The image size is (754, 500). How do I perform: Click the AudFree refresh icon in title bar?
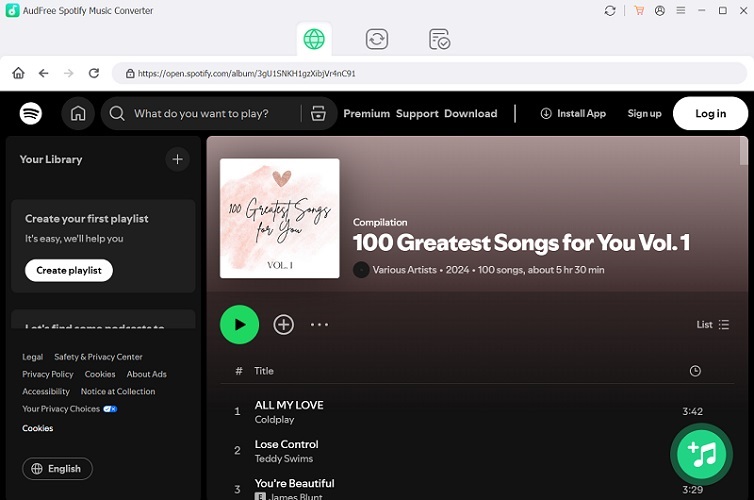click(610, 11)
